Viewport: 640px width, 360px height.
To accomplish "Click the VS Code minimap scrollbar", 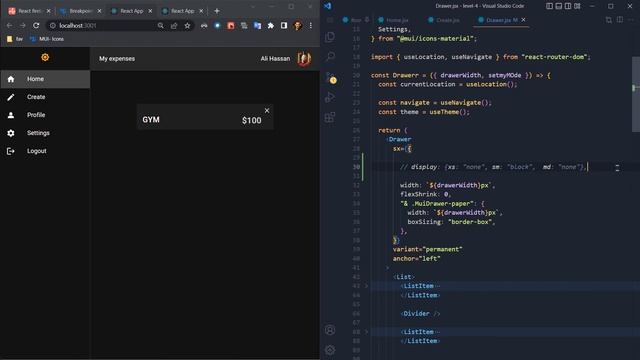I will click(x=636, y=94).
